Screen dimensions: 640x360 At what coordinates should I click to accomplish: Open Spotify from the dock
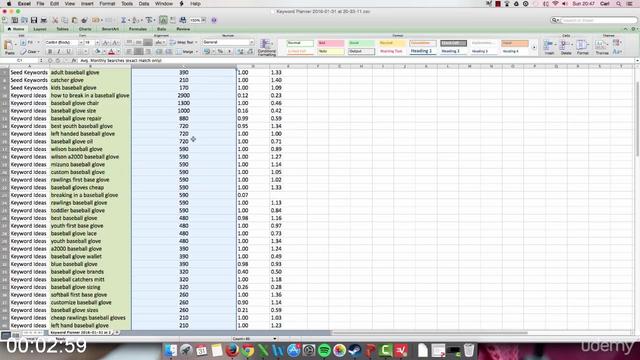click(324, 350)
